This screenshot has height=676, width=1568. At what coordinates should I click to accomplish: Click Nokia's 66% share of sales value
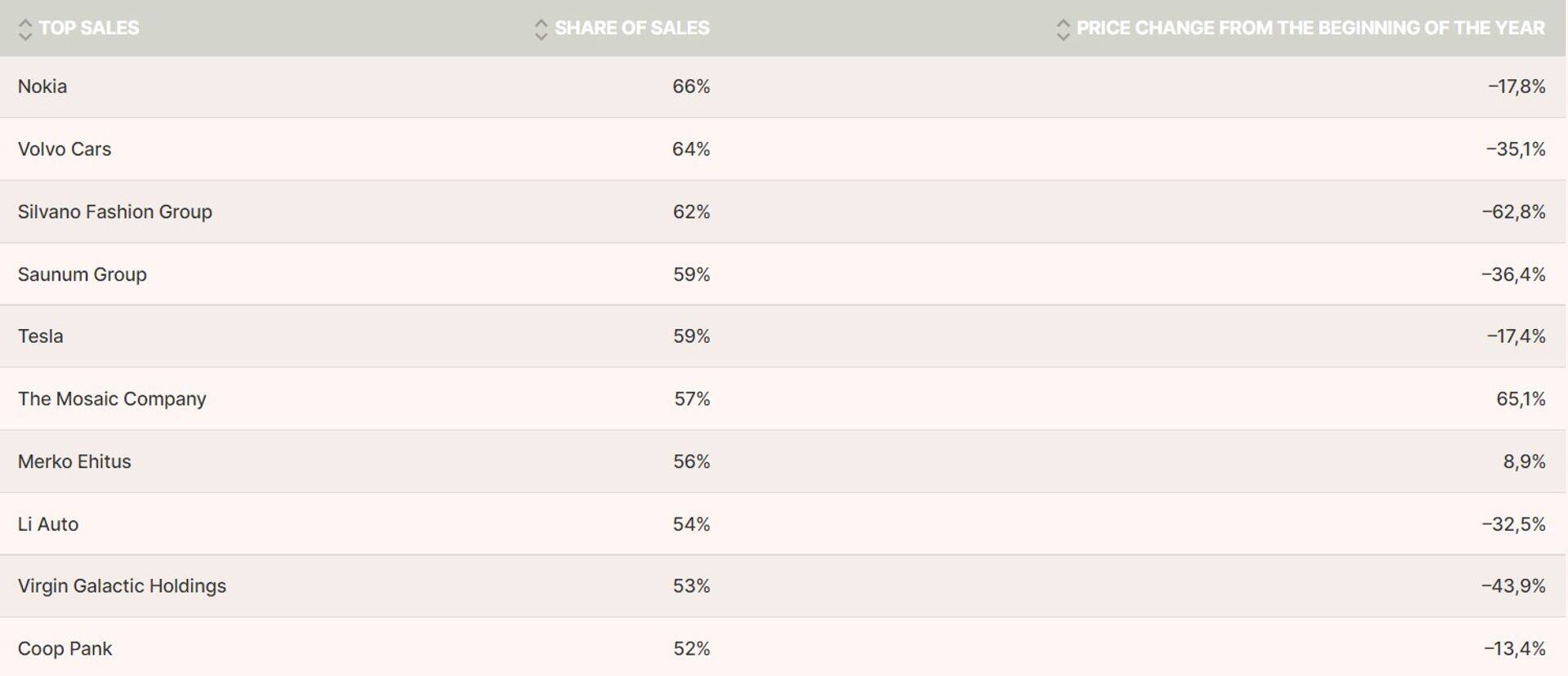[x=691, y=87]
